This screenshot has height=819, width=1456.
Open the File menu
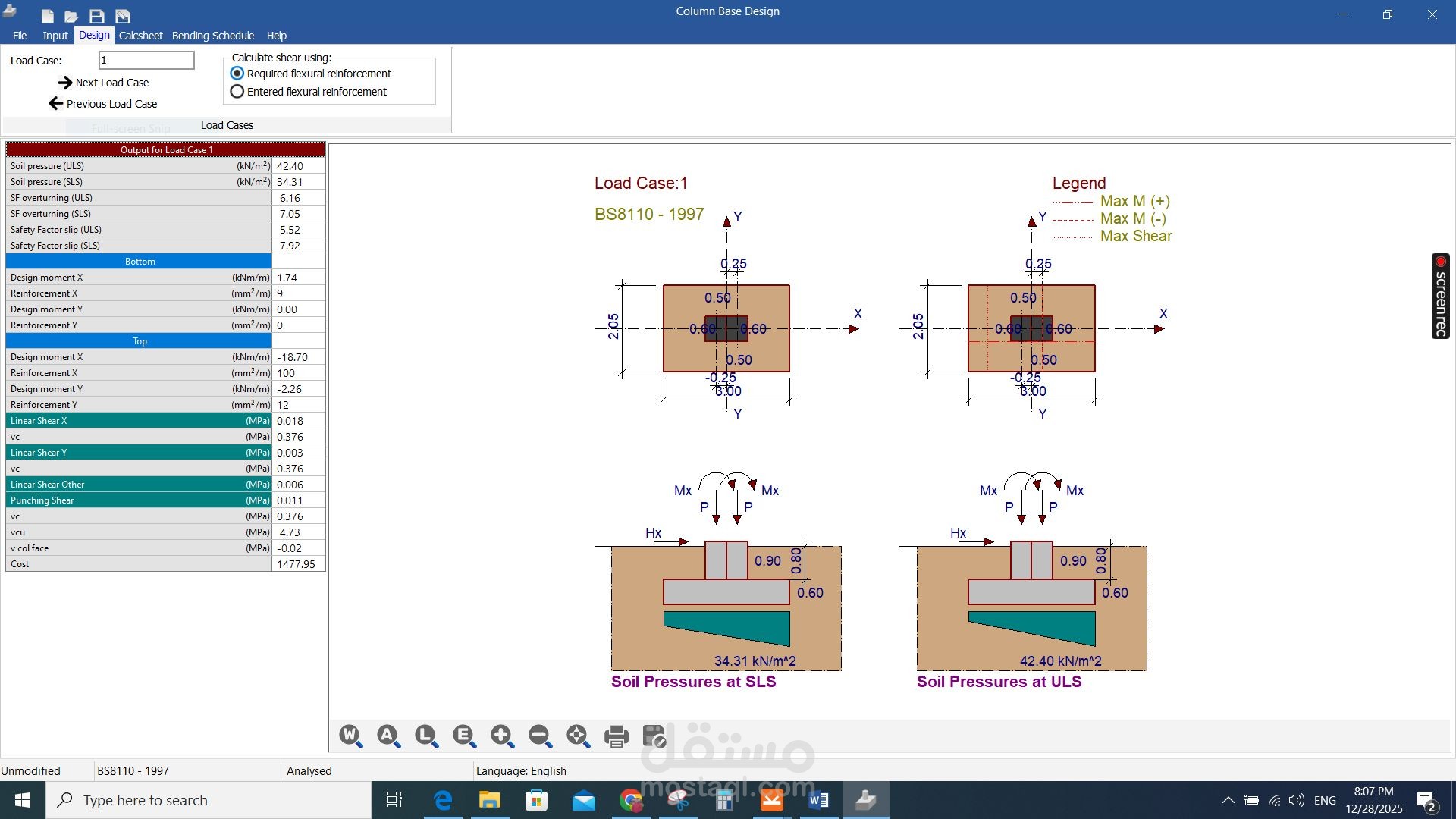pyautogui.click(x=20, y=36)
